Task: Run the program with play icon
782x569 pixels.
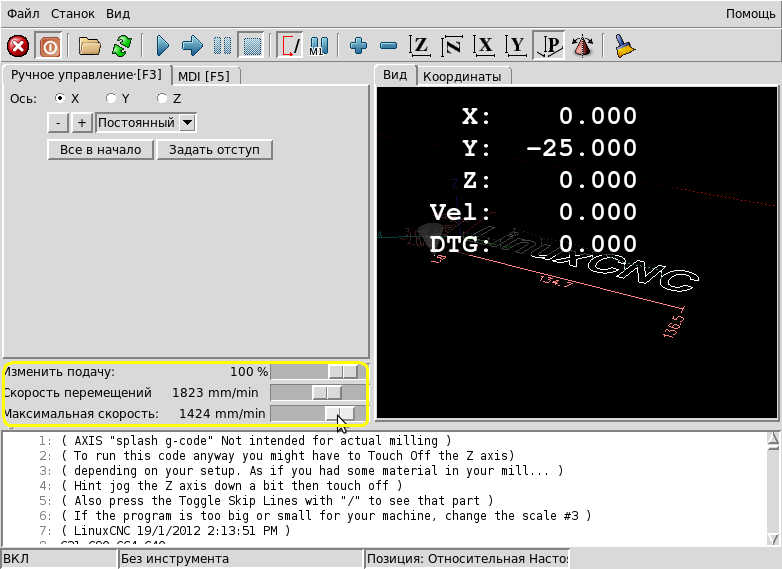Action: tap(163, 46)
